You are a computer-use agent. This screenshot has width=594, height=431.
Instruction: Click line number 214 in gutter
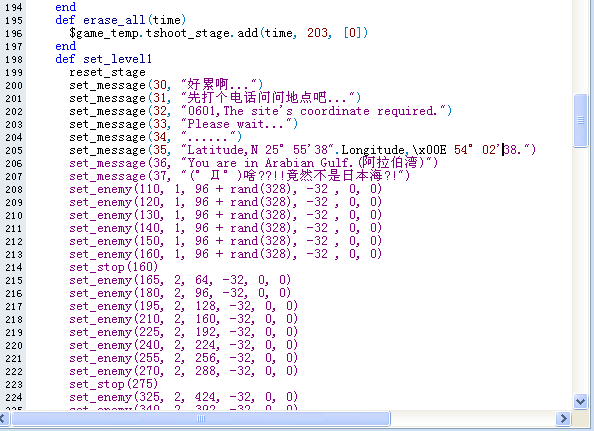[14, 267]
